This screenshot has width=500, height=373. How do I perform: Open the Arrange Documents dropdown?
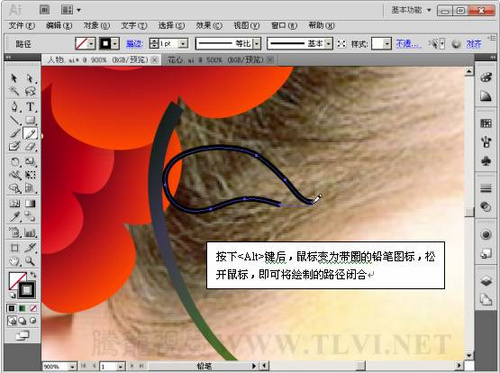pos(71,10)
